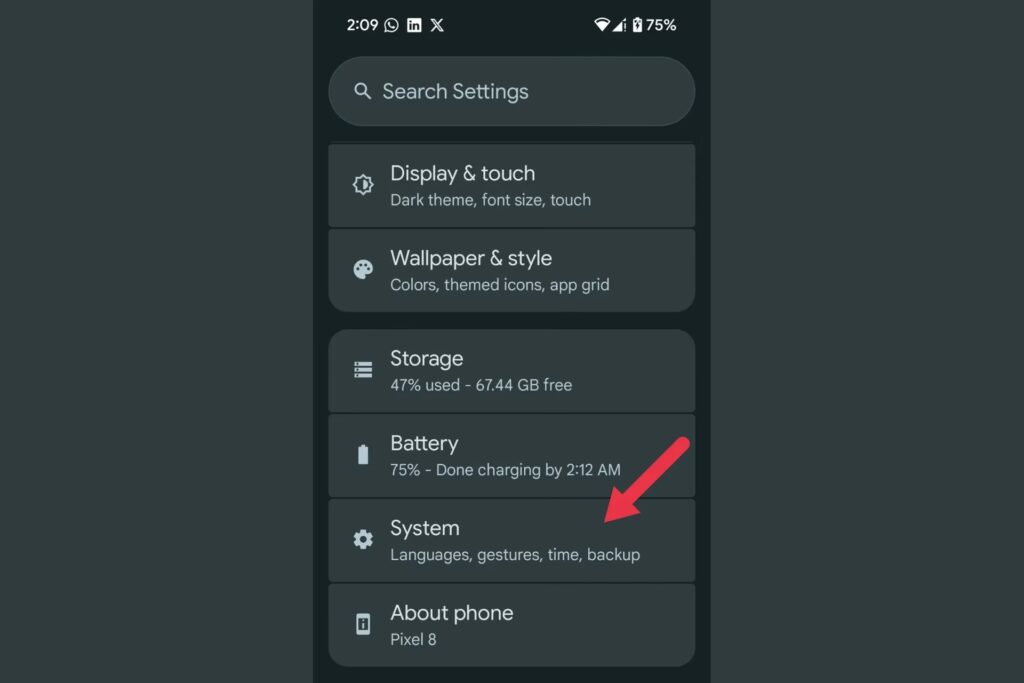This screenshot has height=683, width=1024.
Task: Tap the magnifying glass search icon
Action: pyautogui.click(x=362, y=91)
